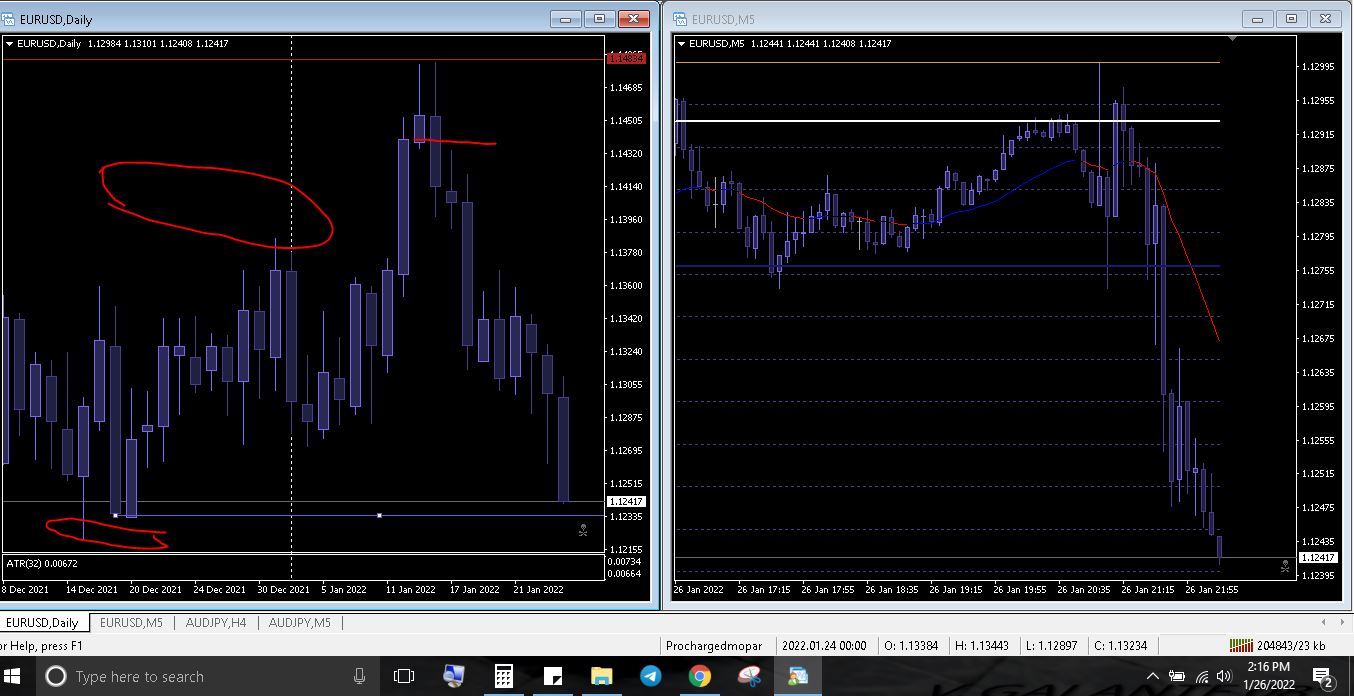This screenshot has width=1354, height=696.
Task: Open the EURUSD,M5 chart tab
Action: pos(131,623)
